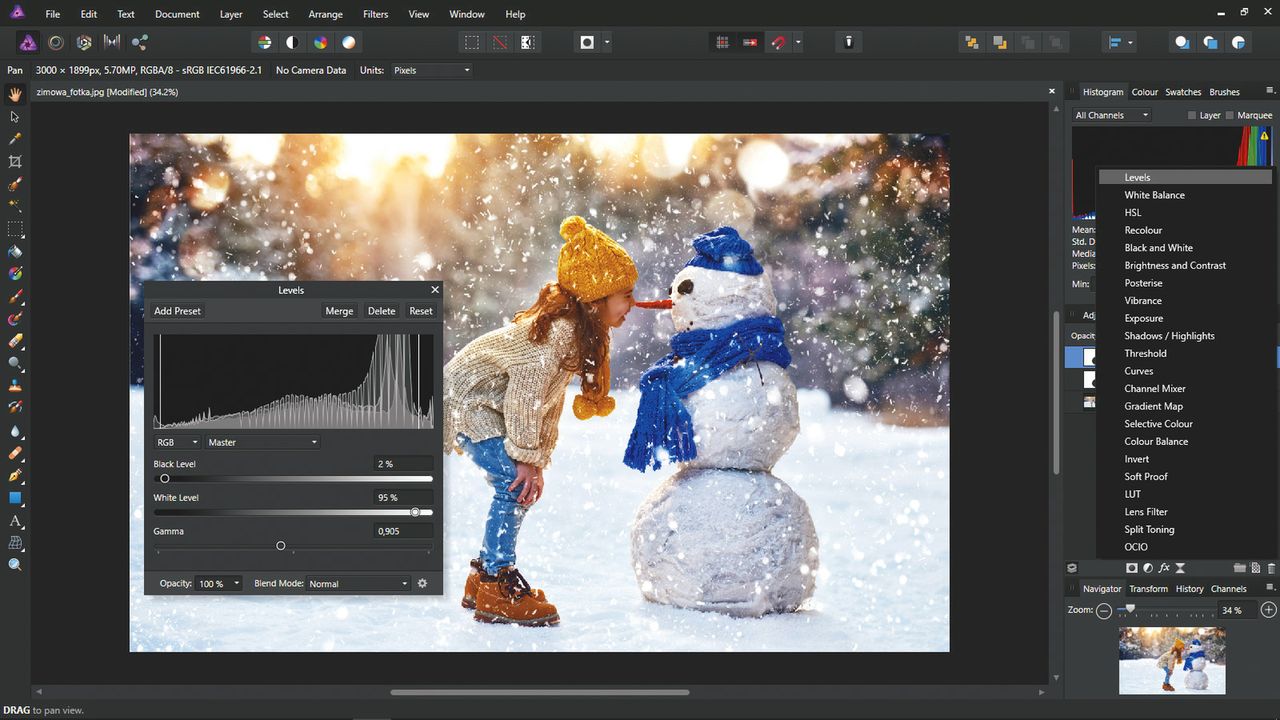
Task: Open the Master channel dropdown in Levels
Action: click(262, 442)
